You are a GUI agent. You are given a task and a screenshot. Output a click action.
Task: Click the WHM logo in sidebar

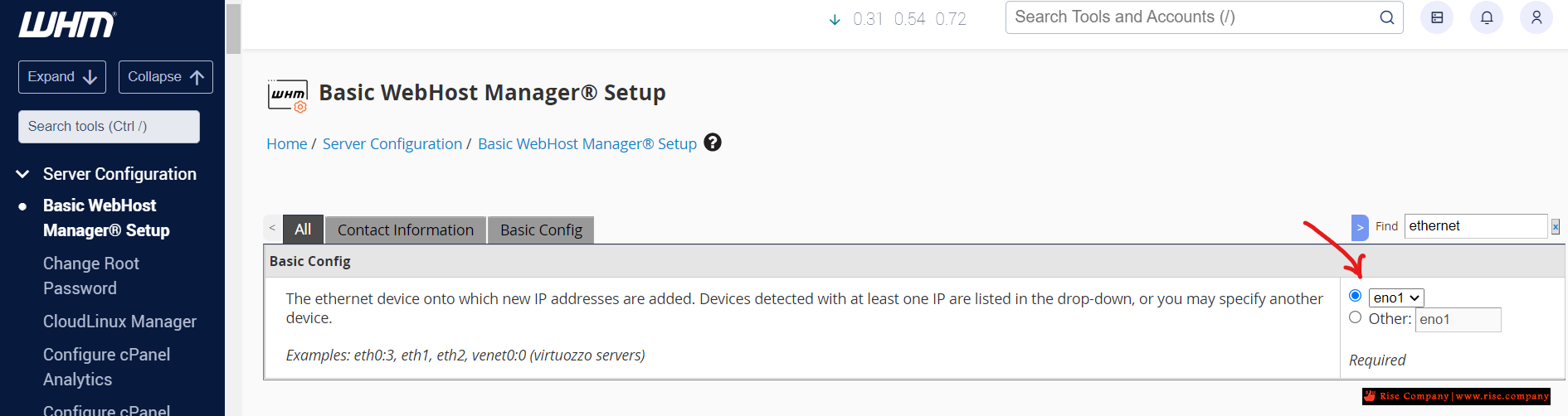point(68,25)
